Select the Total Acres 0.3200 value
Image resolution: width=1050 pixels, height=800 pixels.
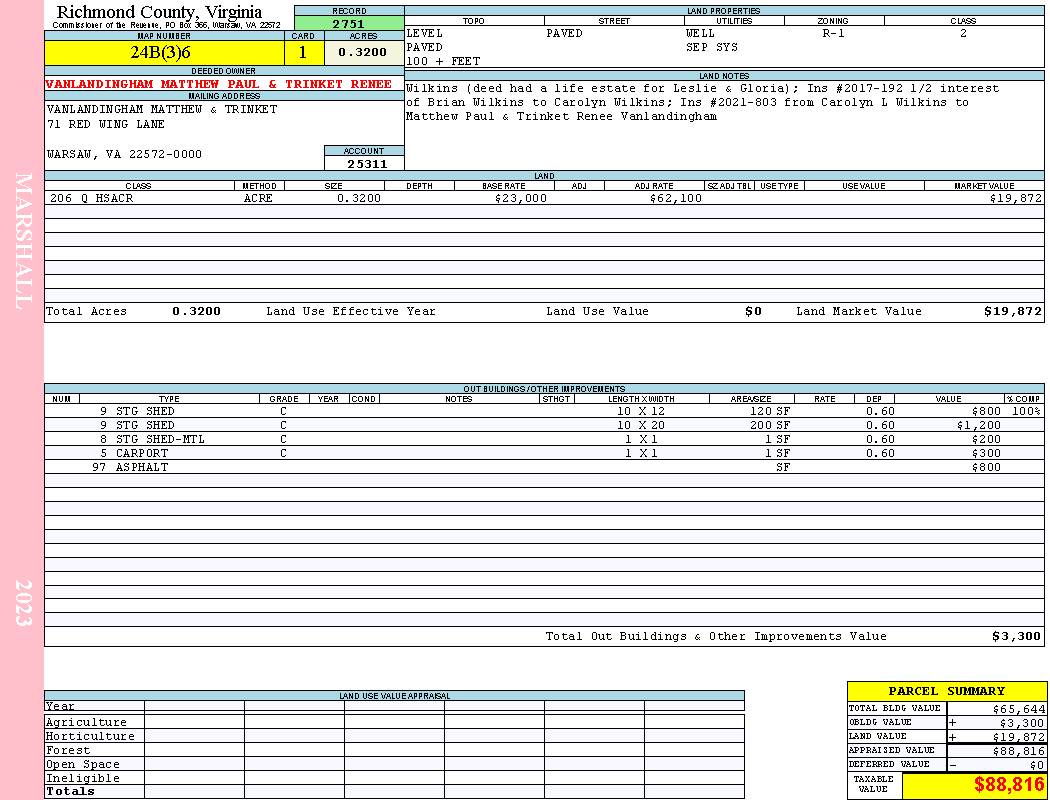(x=196, y=311)
